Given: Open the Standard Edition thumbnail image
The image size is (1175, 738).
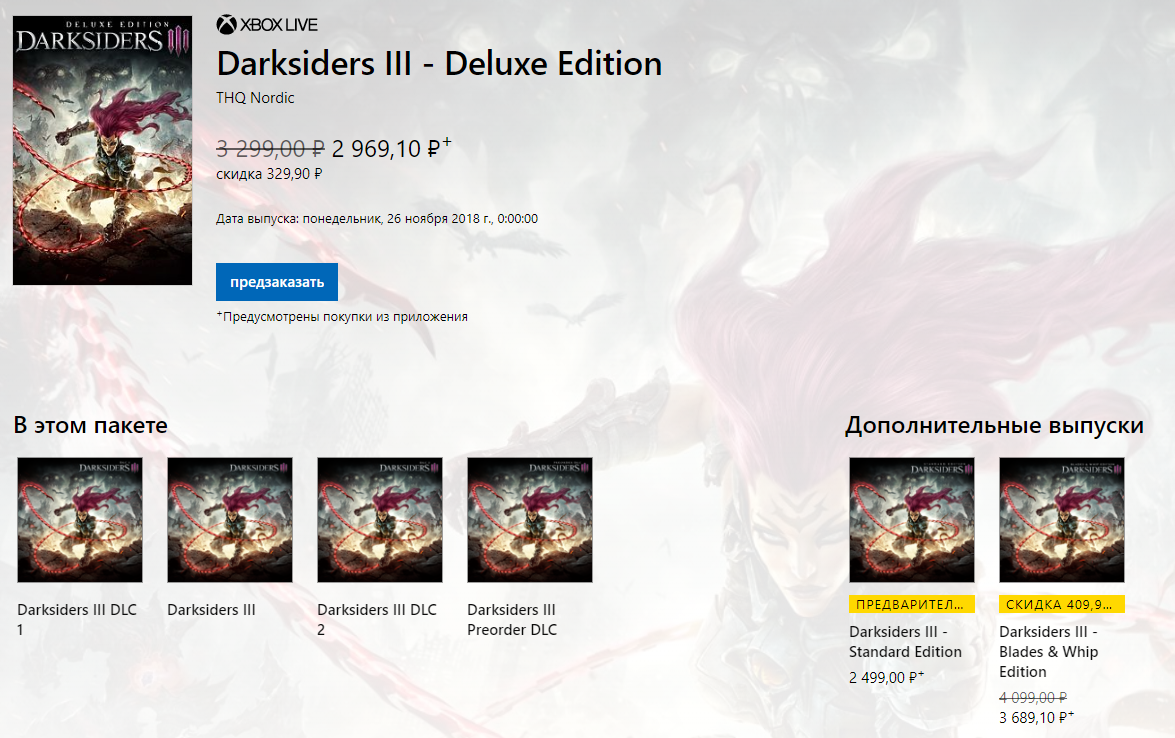Looking at the screenshot, I should [912, 520].
